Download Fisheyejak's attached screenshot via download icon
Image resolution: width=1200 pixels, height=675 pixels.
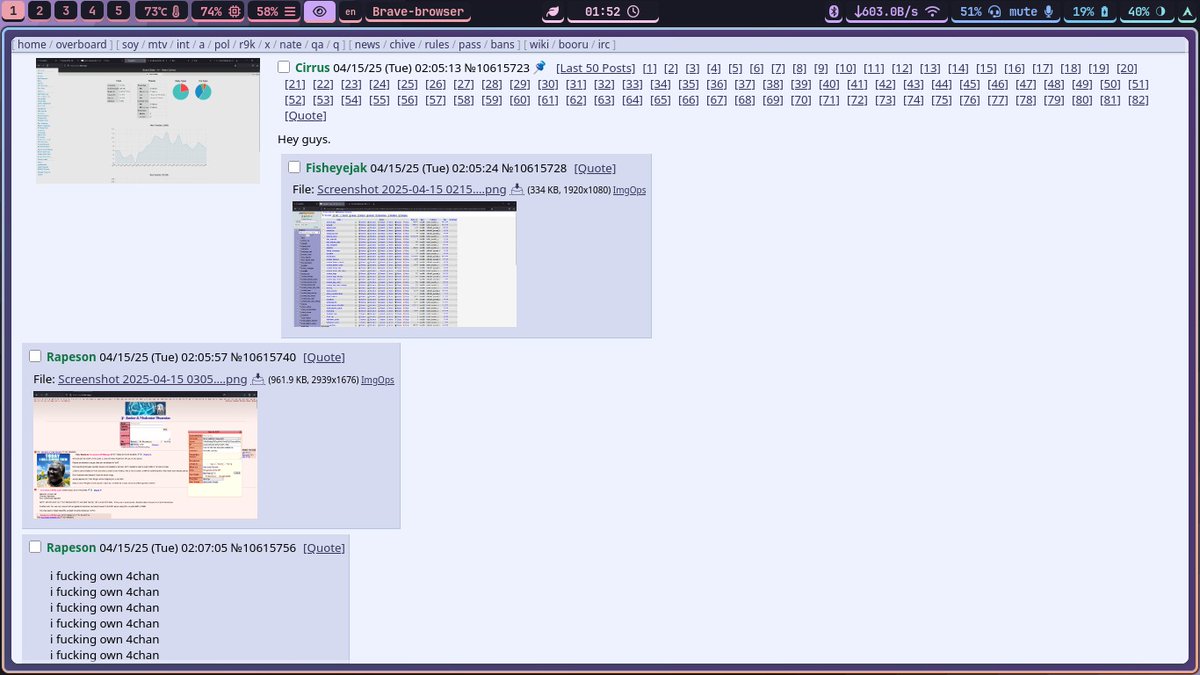point(517,189)
